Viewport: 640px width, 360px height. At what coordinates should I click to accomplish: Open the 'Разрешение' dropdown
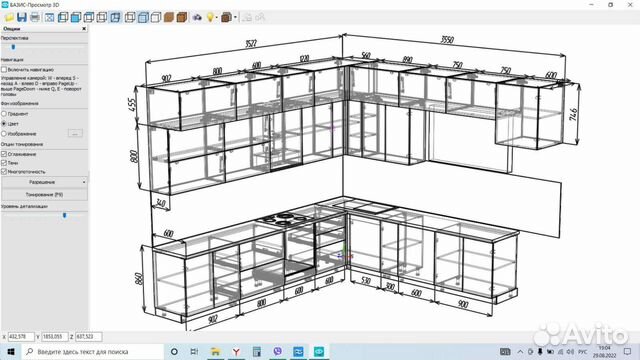click(44, 182)
